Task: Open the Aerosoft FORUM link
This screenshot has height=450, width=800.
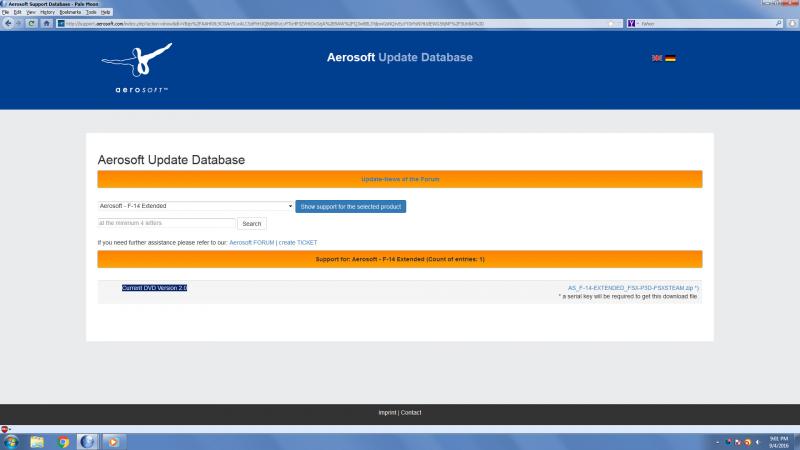Action: 252,243
